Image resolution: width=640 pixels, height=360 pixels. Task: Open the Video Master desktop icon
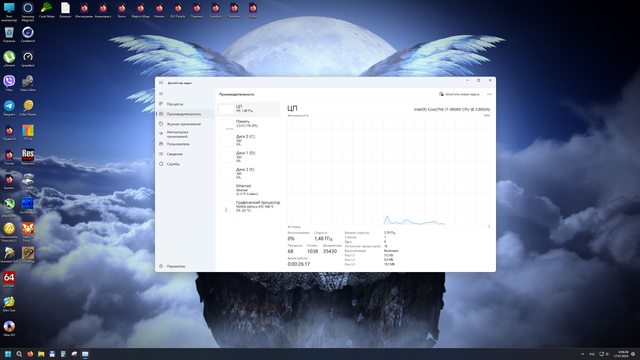(x=28, y=108)
